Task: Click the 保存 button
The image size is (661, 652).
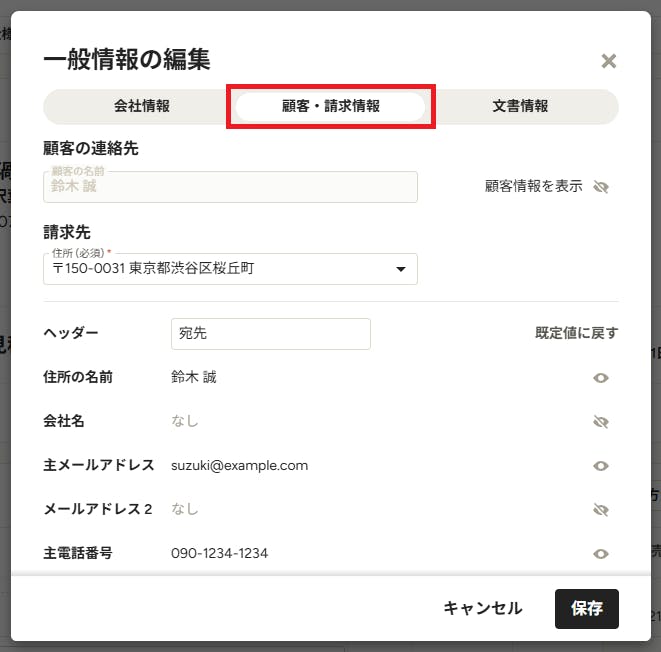Action: 586,609
